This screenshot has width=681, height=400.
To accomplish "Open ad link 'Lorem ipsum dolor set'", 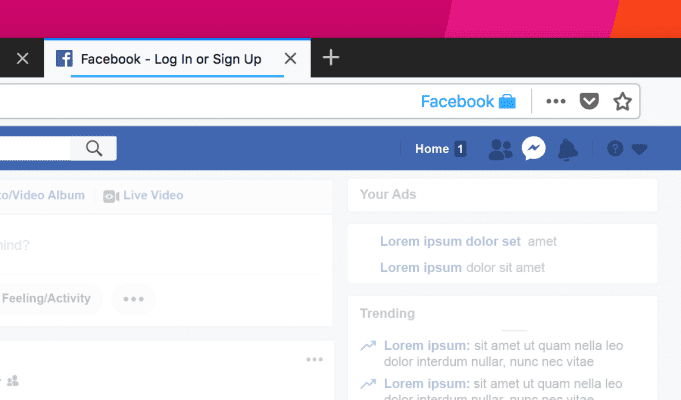I will pos(450,241).
